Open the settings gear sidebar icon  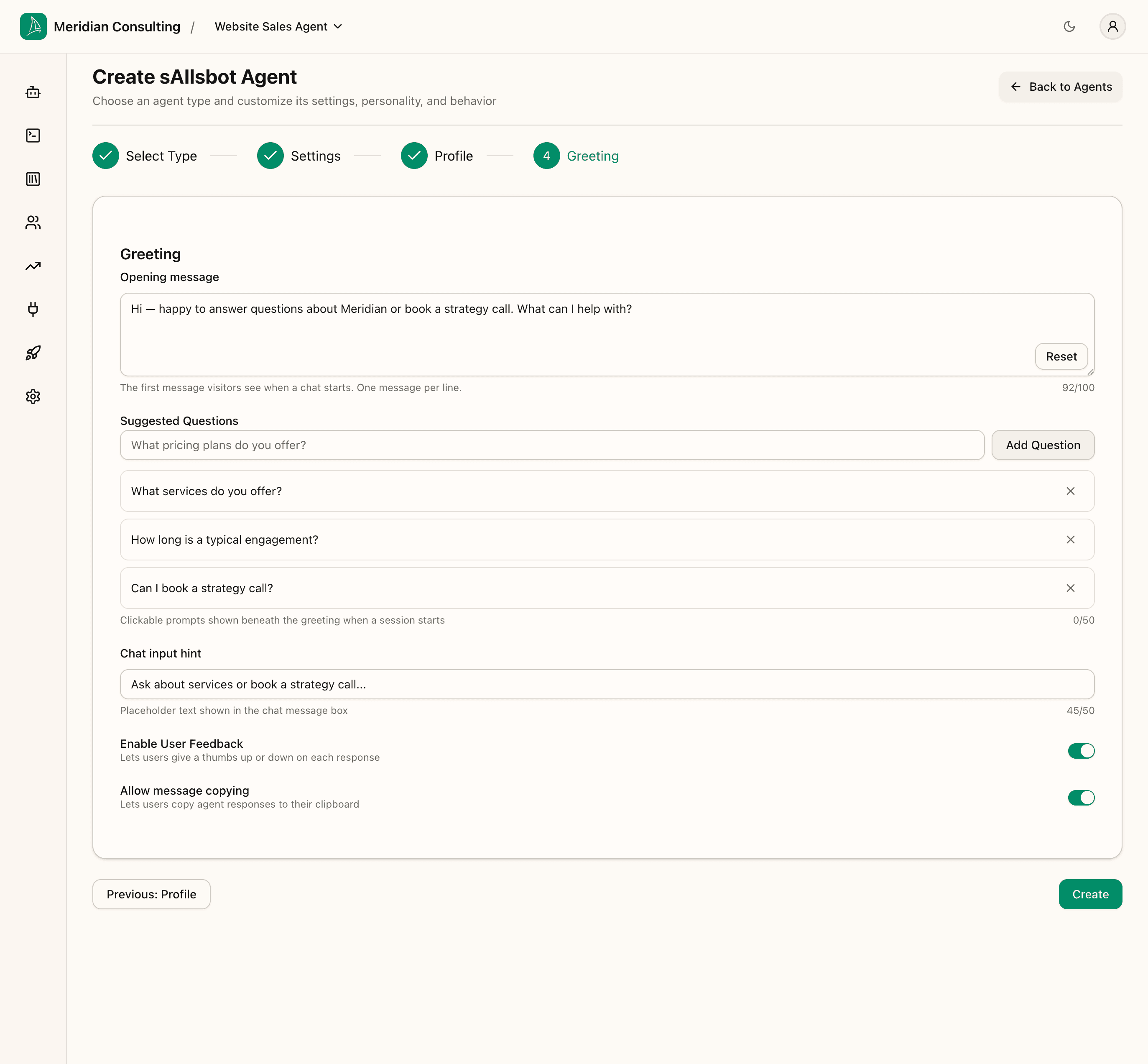(x=33, y=396)
